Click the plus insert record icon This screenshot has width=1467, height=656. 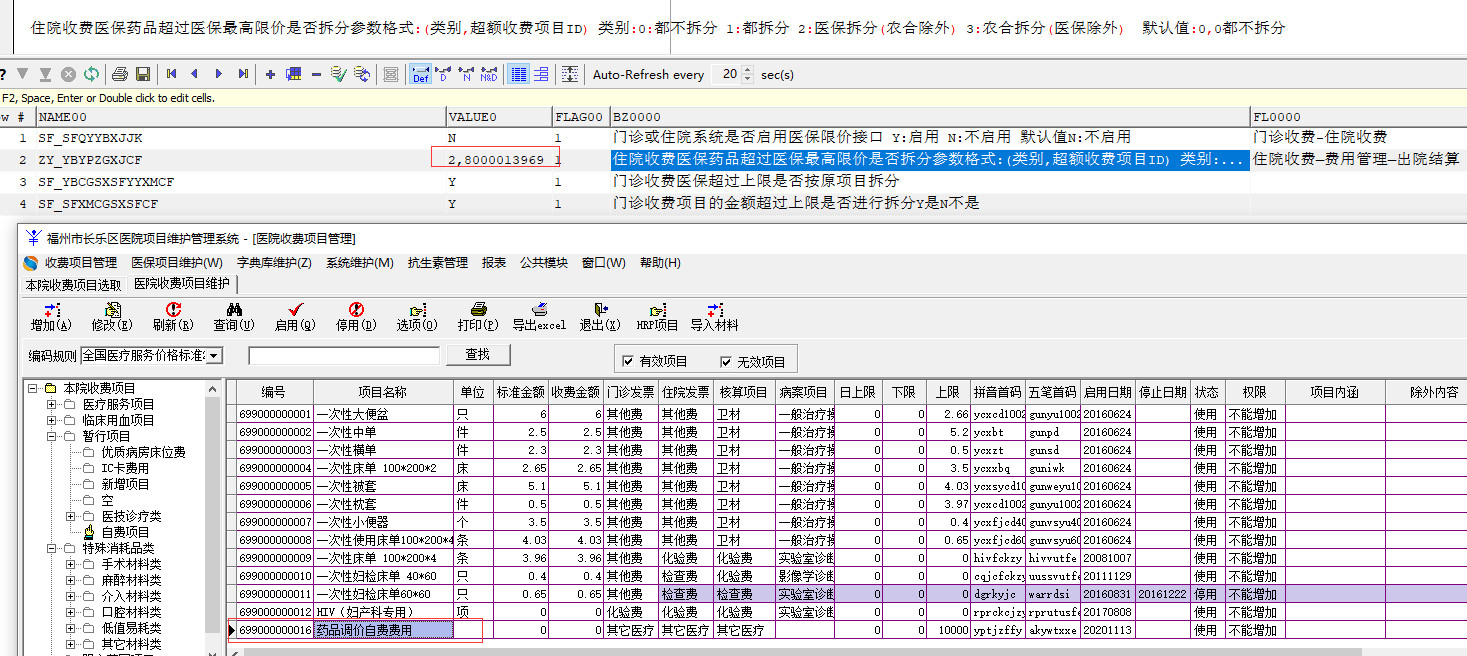[270, 74]
